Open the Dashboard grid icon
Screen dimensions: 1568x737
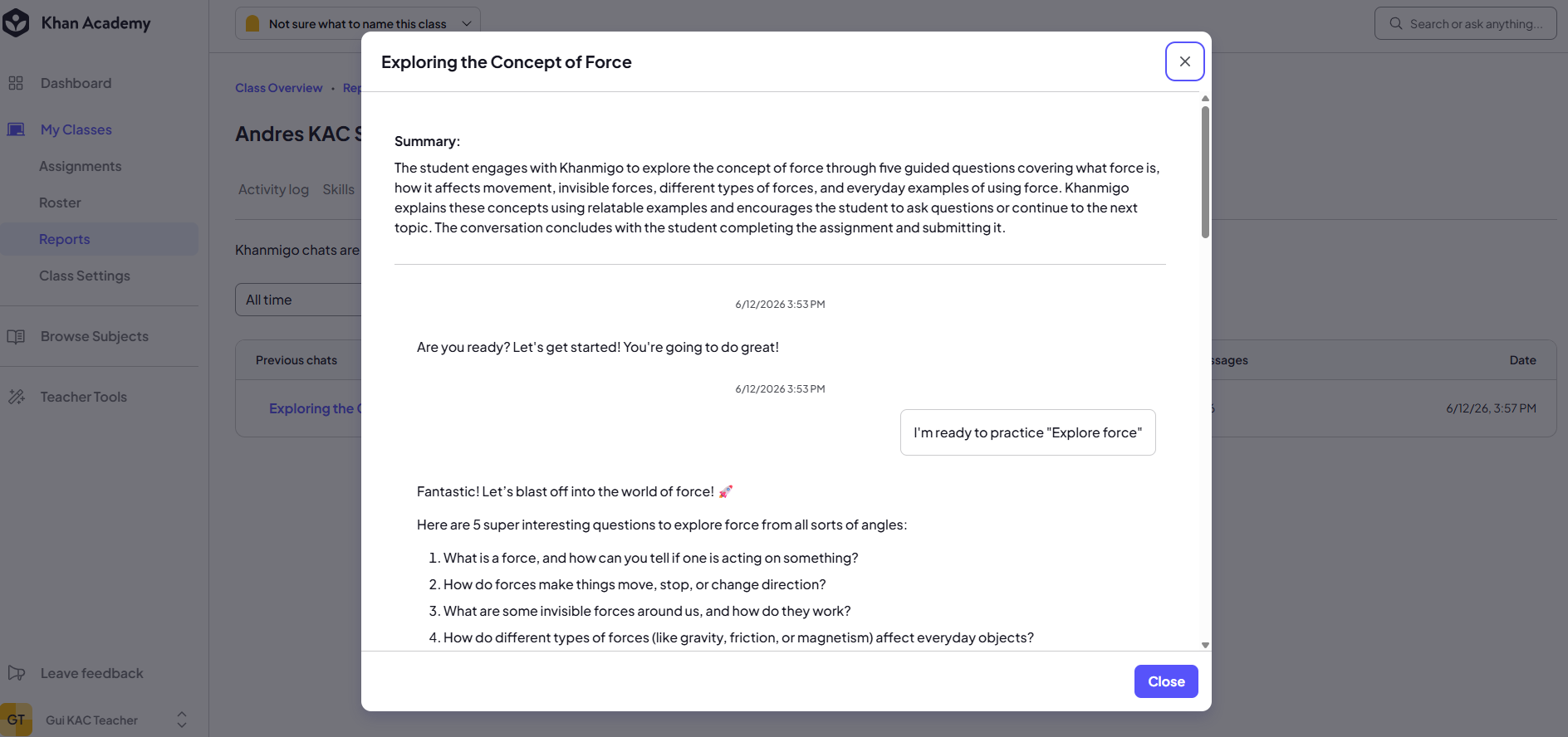(16, 83)
